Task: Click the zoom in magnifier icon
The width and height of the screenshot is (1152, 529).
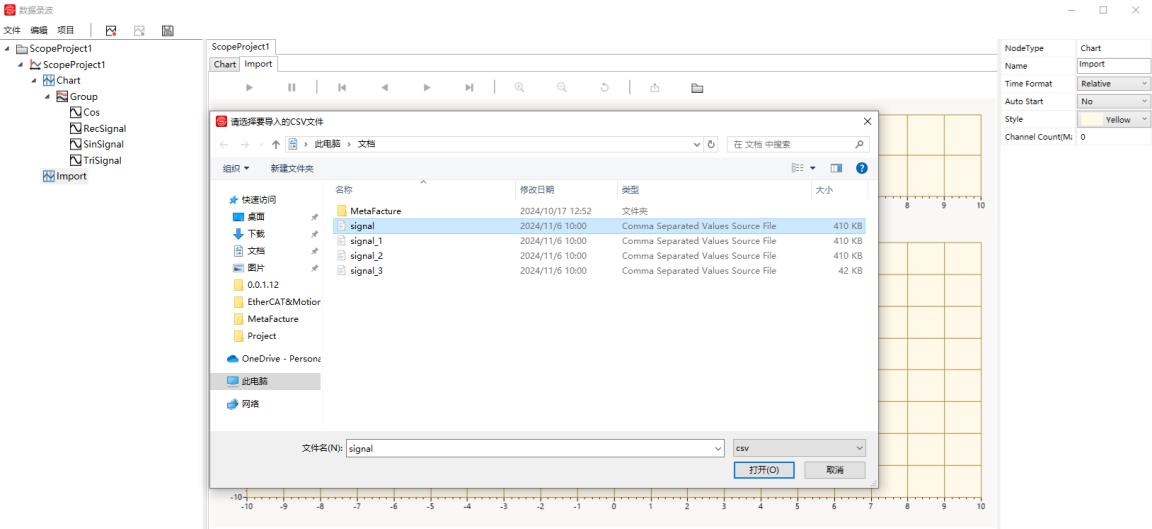Action: coord(519,87)
